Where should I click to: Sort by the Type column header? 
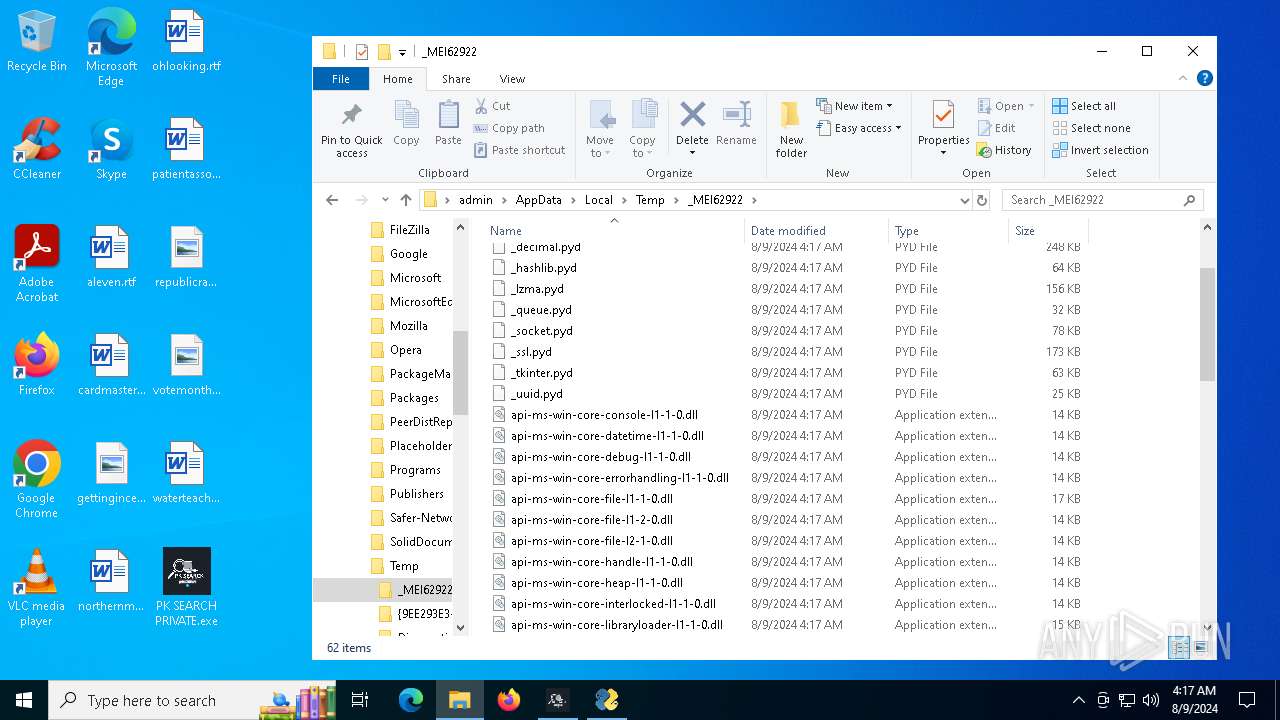pos(948,230)
